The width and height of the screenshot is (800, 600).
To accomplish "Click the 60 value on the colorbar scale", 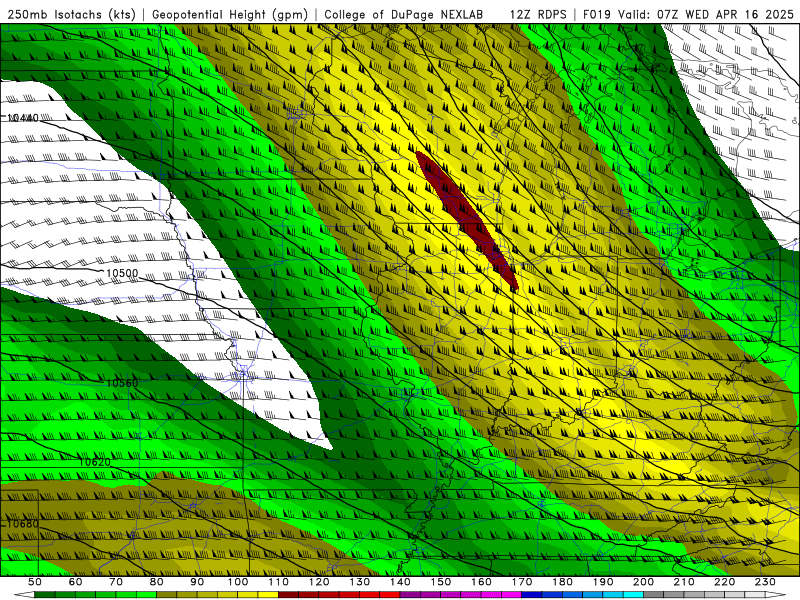I will coord(75,582).
